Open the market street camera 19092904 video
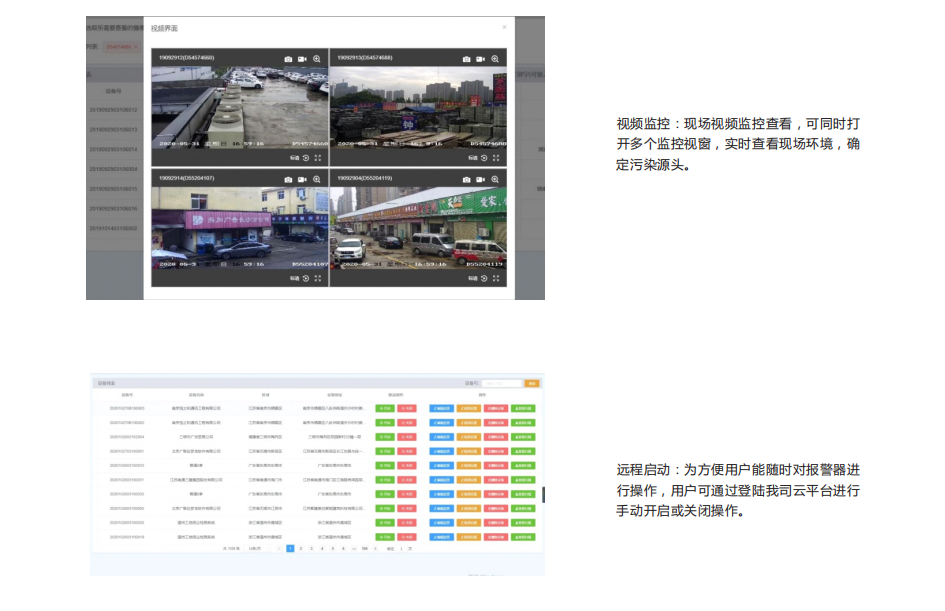Screen dimensions: 945x611 coord(418,228)
